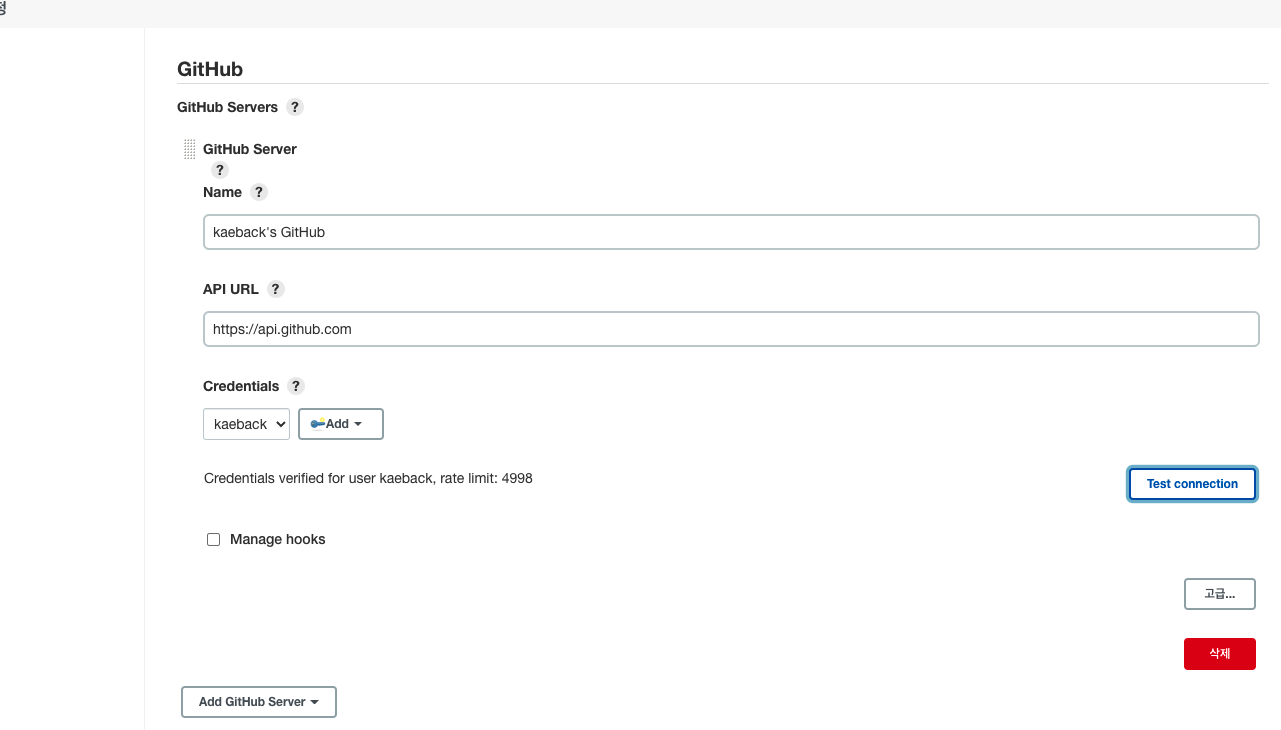Click the GitHub section heading
Screen dimensions: 1281x730
(210, 69)
